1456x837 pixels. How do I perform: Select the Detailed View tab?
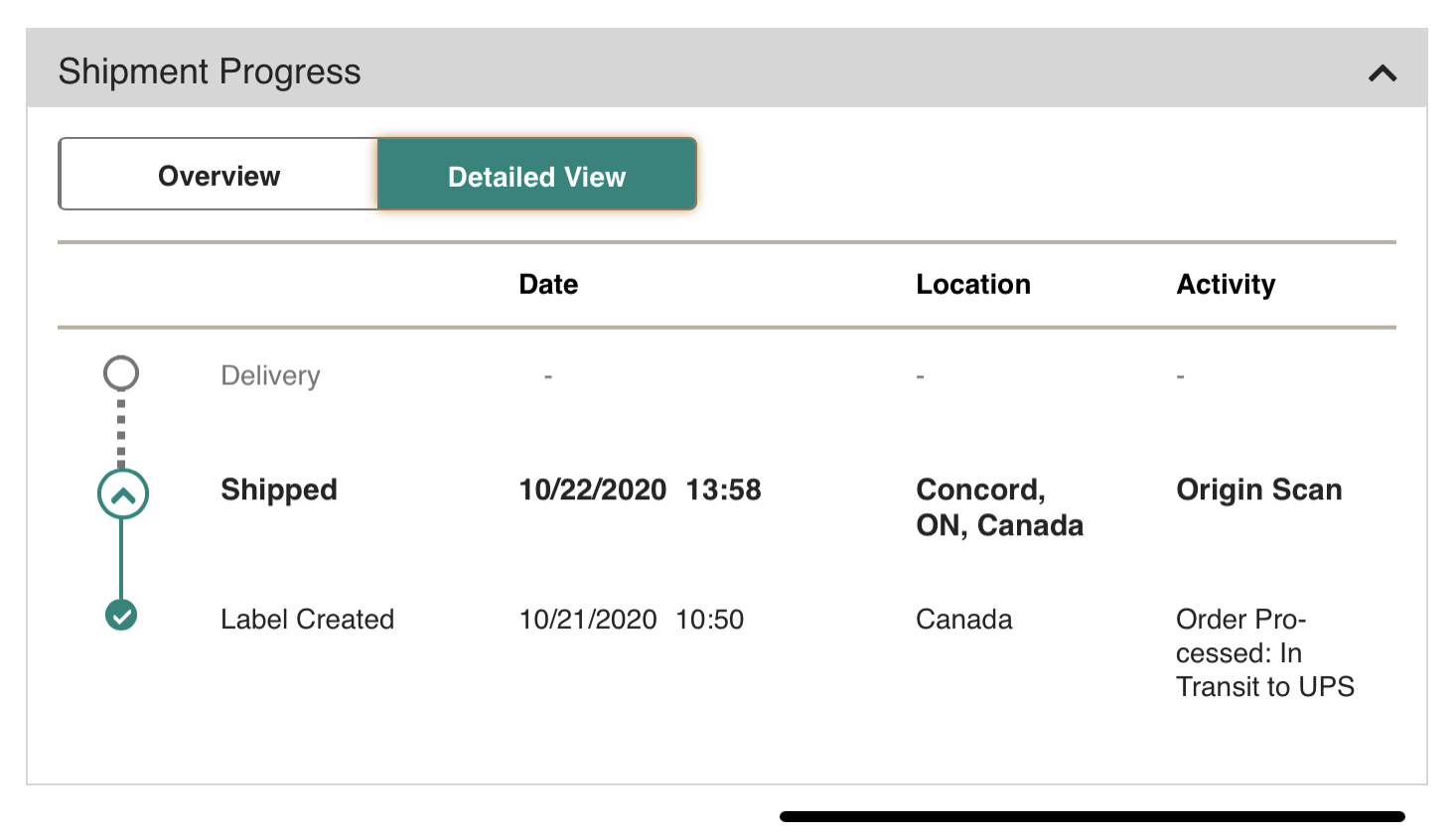coord(536,176)
